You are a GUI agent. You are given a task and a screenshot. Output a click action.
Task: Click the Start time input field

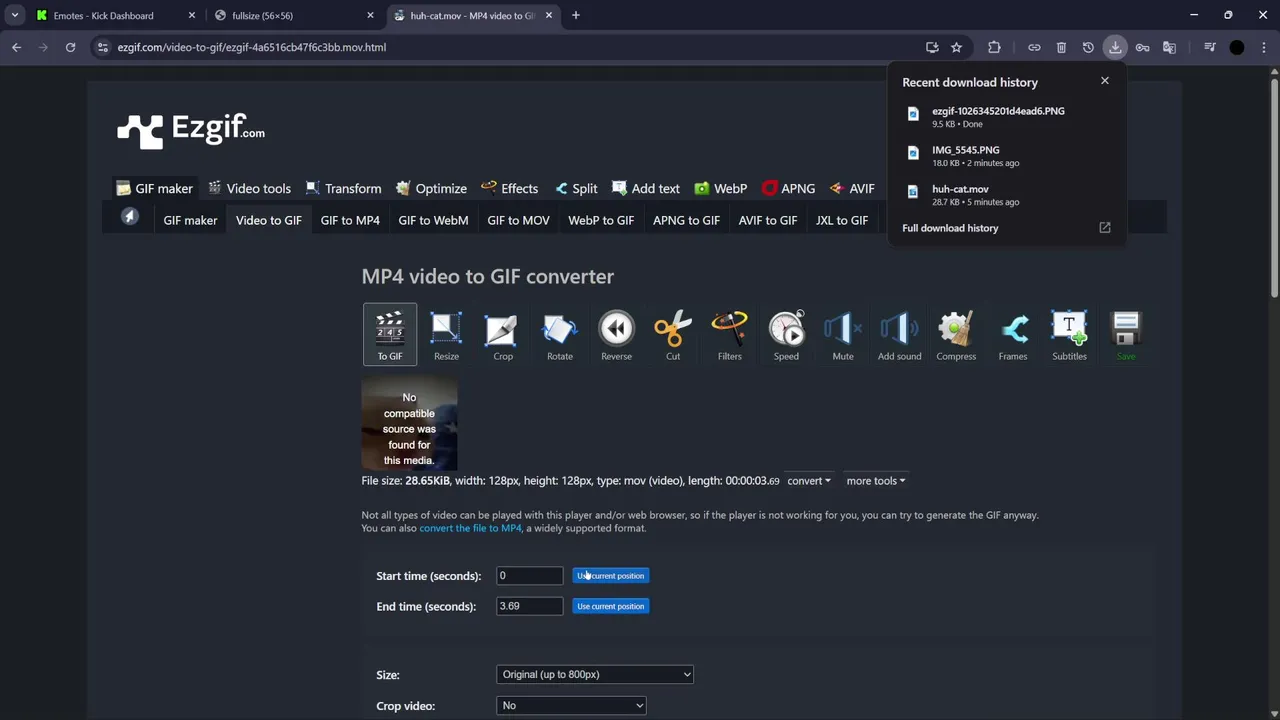click(x=529, y=576)
